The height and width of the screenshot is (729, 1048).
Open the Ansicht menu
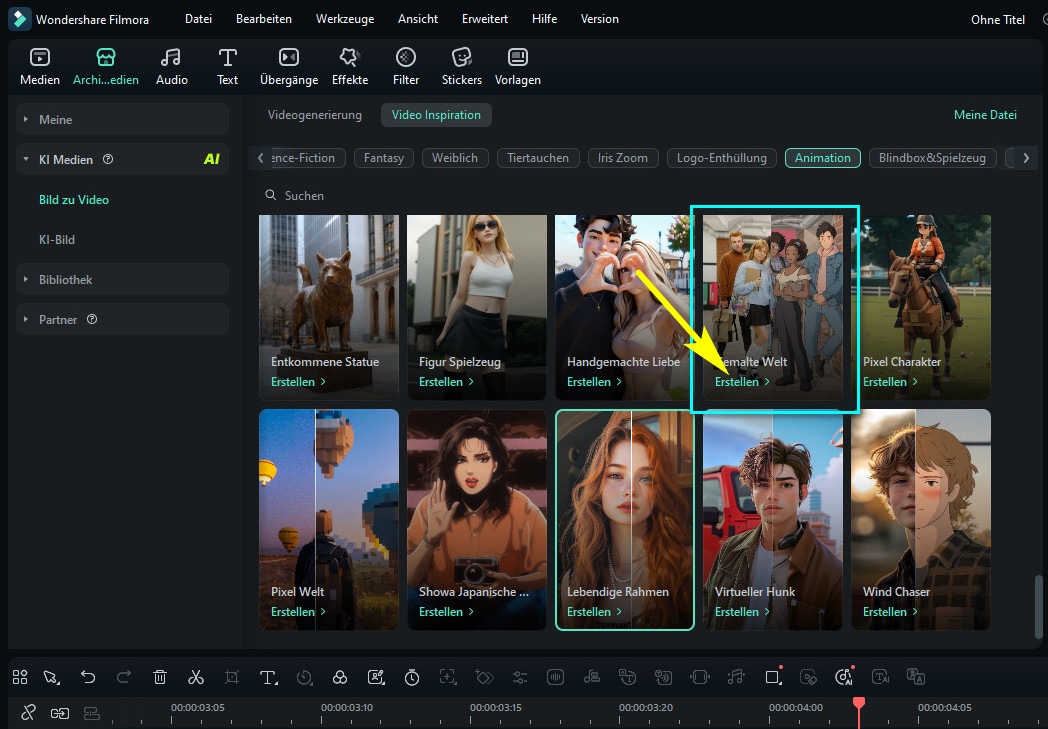(x=418, y=19)
